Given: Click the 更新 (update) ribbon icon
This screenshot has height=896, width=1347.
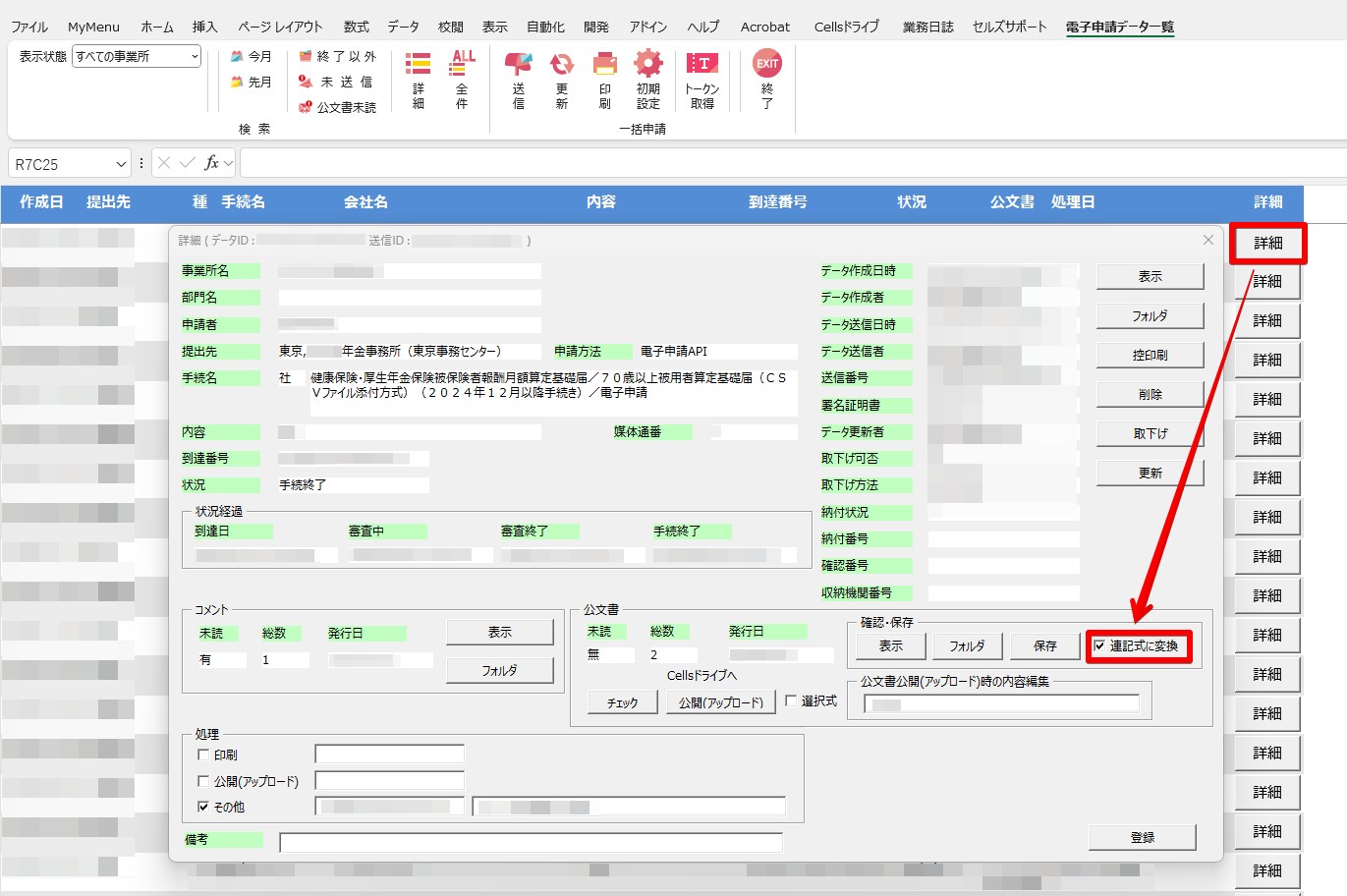Looking at the screenshot, I should (560, 79).
